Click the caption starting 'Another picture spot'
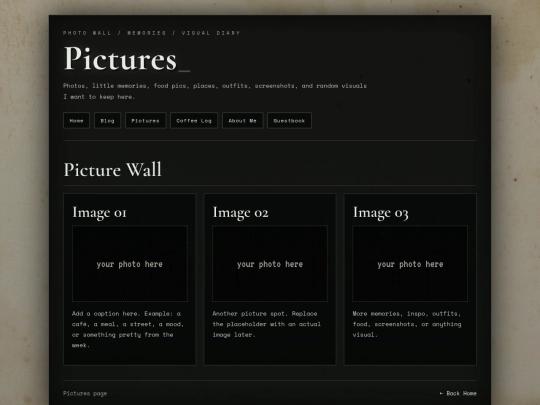The height and width of the screenshot is (405, 540). point(267,324)
